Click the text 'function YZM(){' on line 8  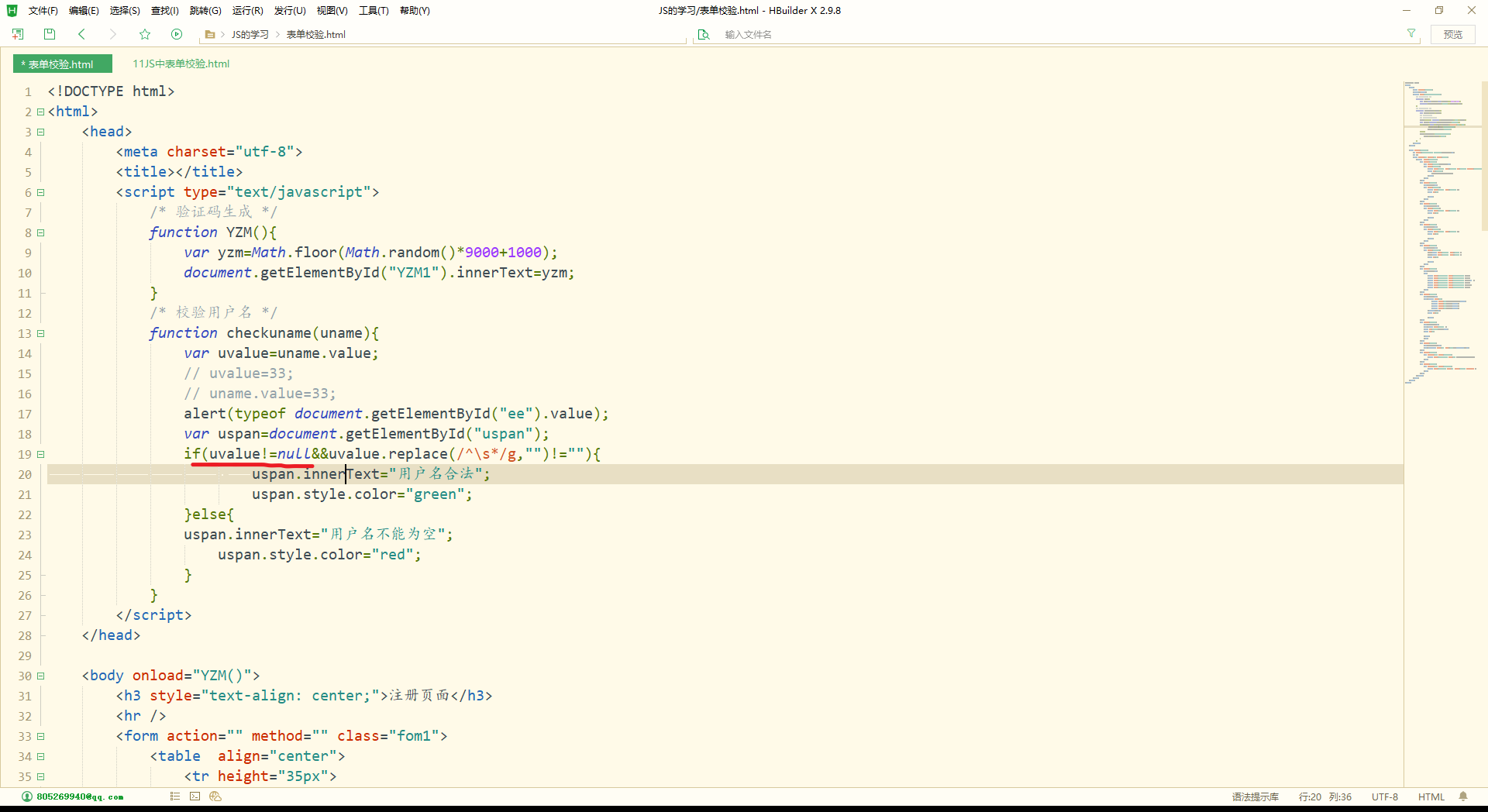coord(213,232)
